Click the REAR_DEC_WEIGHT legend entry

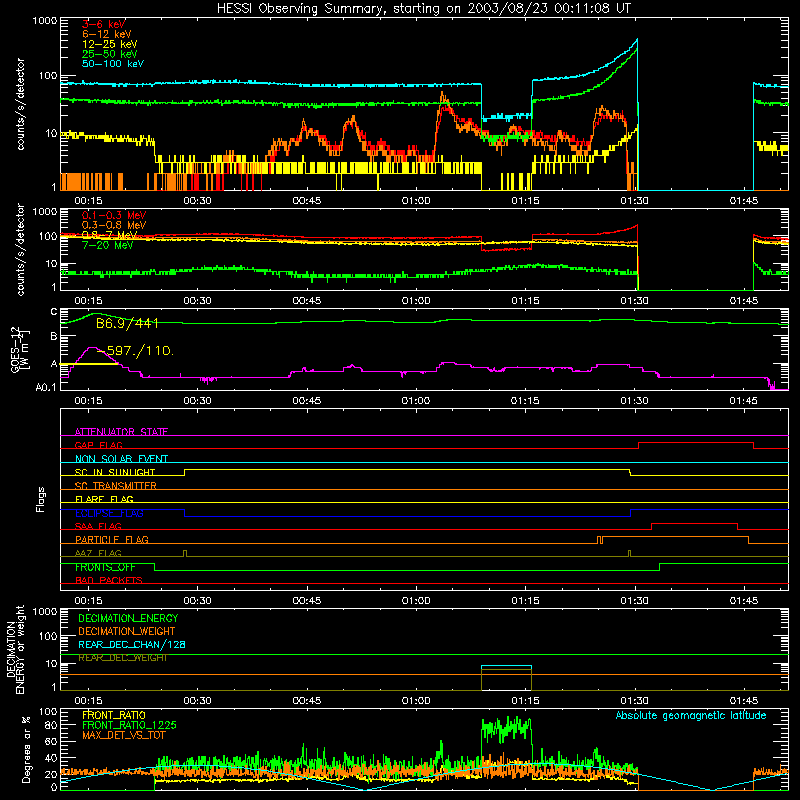click(x=122, y=658)
